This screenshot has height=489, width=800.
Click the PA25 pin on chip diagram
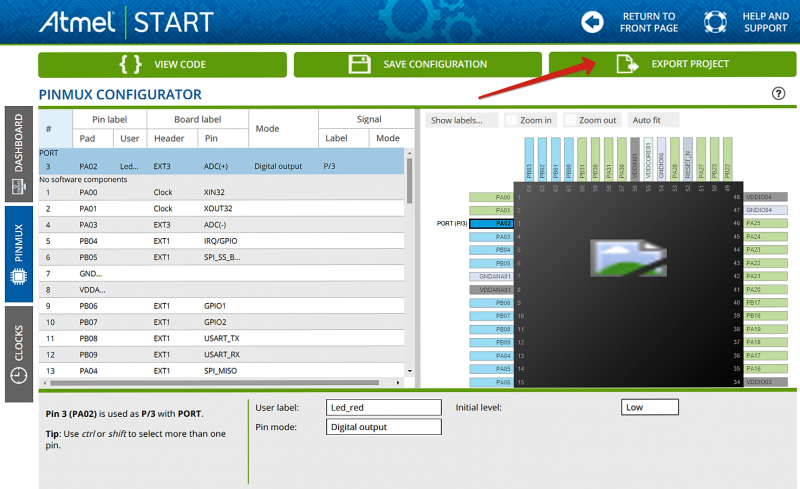coord(765,223)
